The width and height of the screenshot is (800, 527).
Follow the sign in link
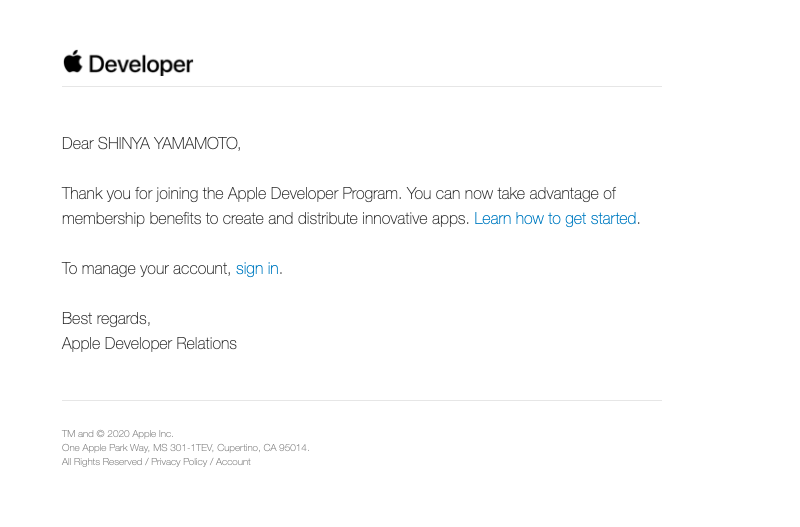(x=257, y=269)
